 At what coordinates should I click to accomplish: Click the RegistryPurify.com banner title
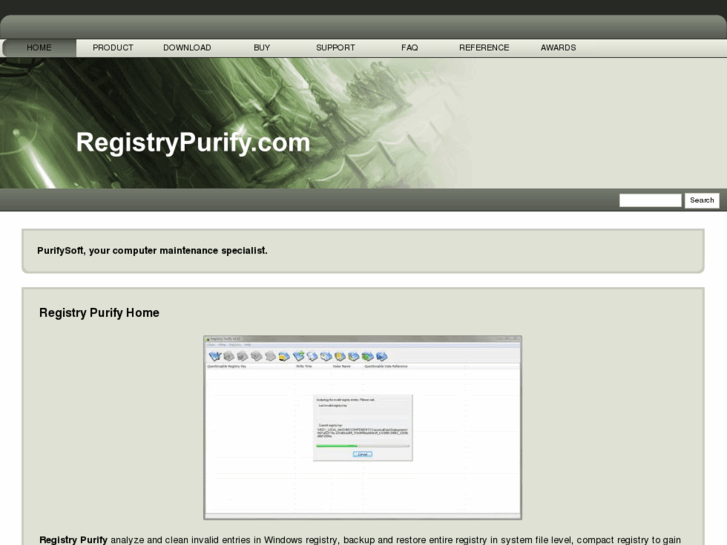click(x=193, y=142)
